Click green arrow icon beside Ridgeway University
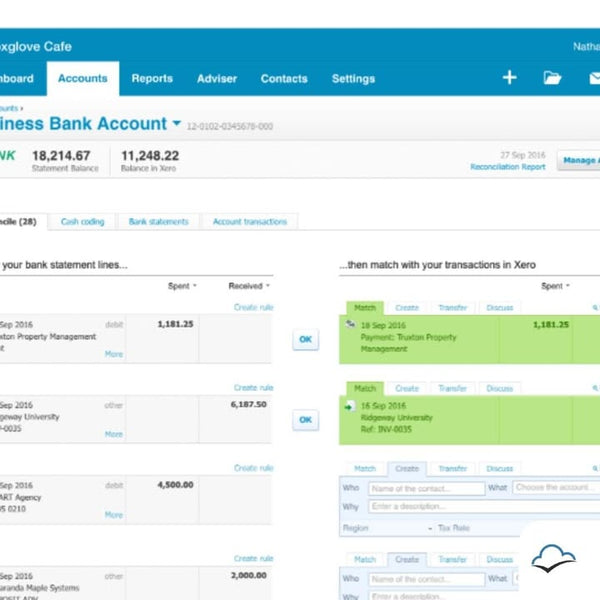This screenshot has width=600, height=600. pyautogui.click(x=350, y=406)
